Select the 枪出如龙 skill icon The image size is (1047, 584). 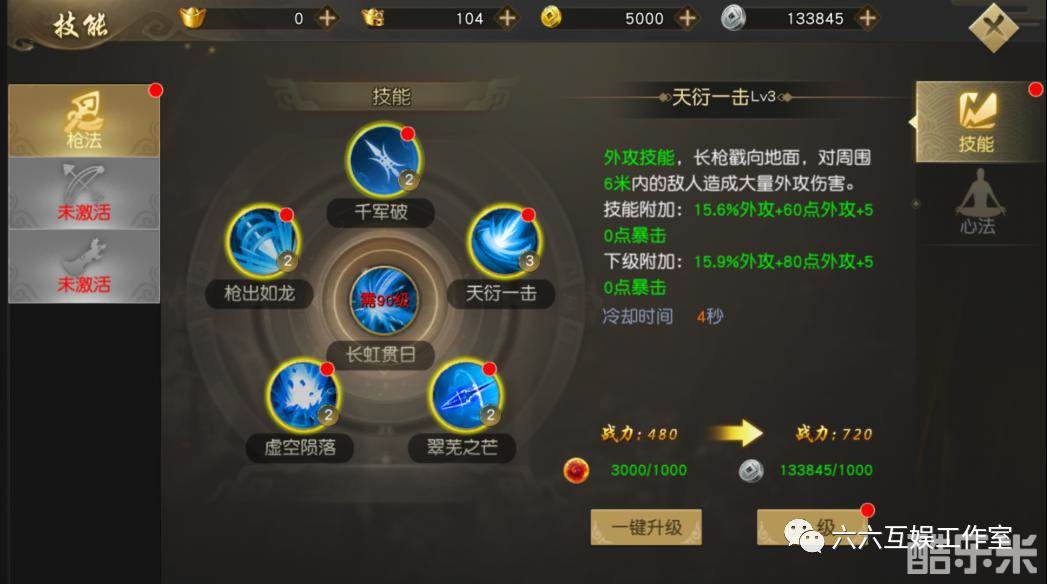[262, 242]
